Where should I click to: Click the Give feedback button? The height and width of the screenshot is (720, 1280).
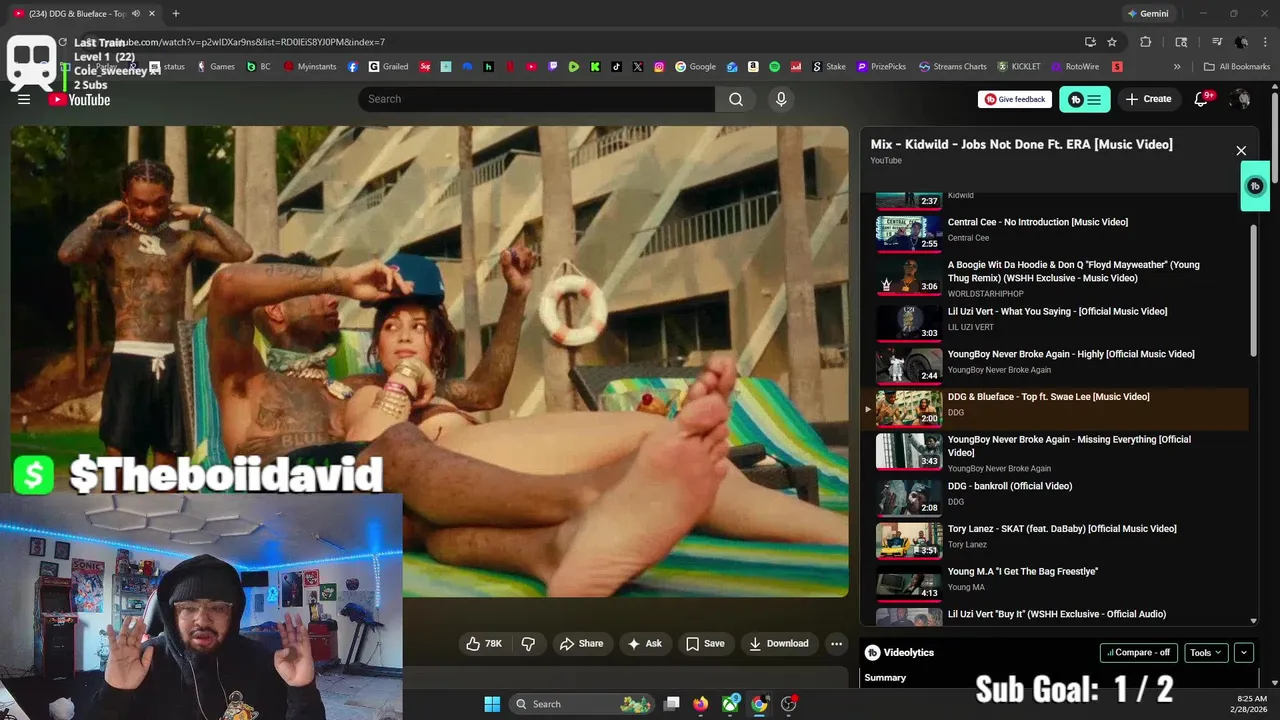tap(1015, 99)
